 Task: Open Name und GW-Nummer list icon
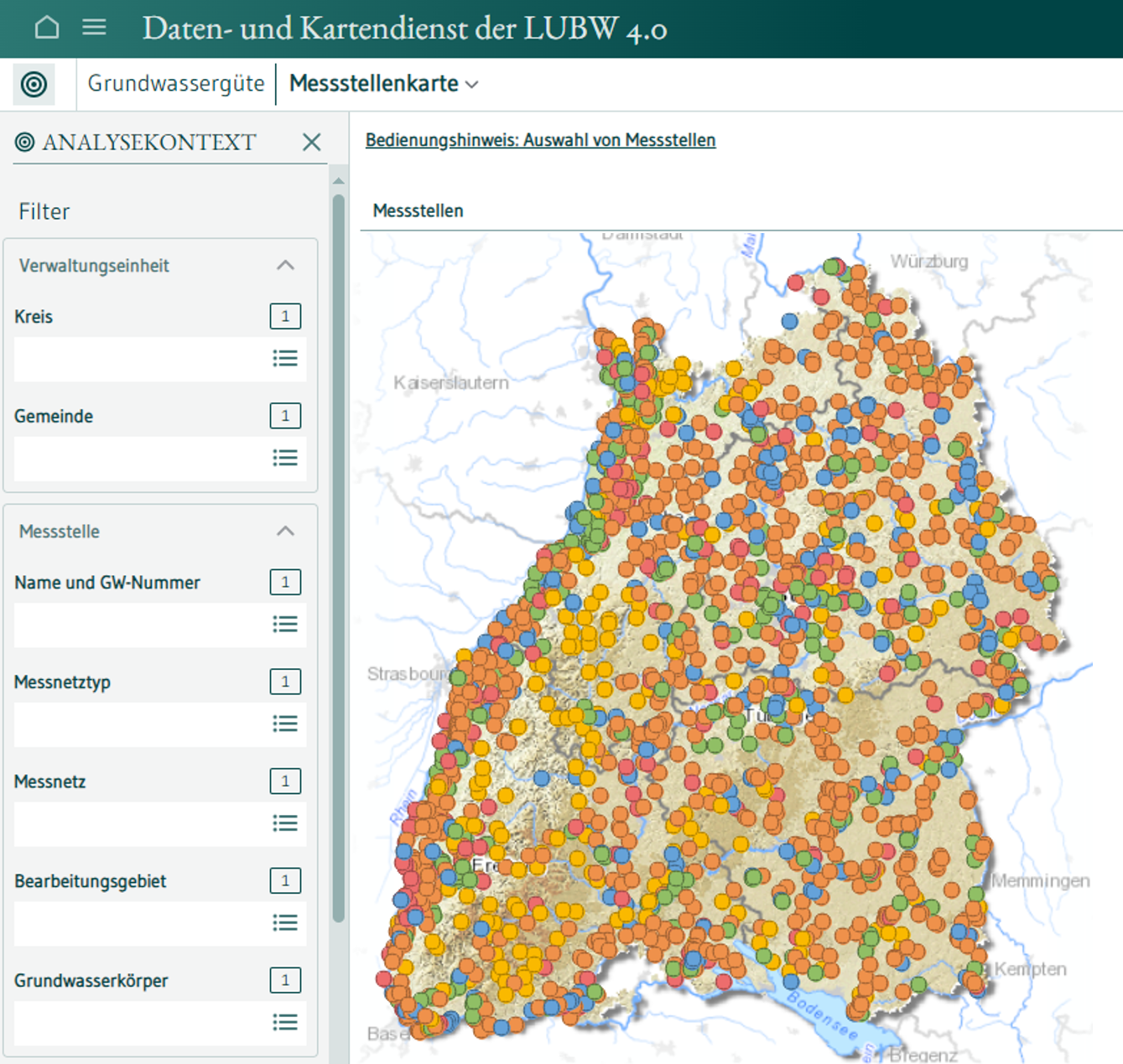click(x=285, y=625)
